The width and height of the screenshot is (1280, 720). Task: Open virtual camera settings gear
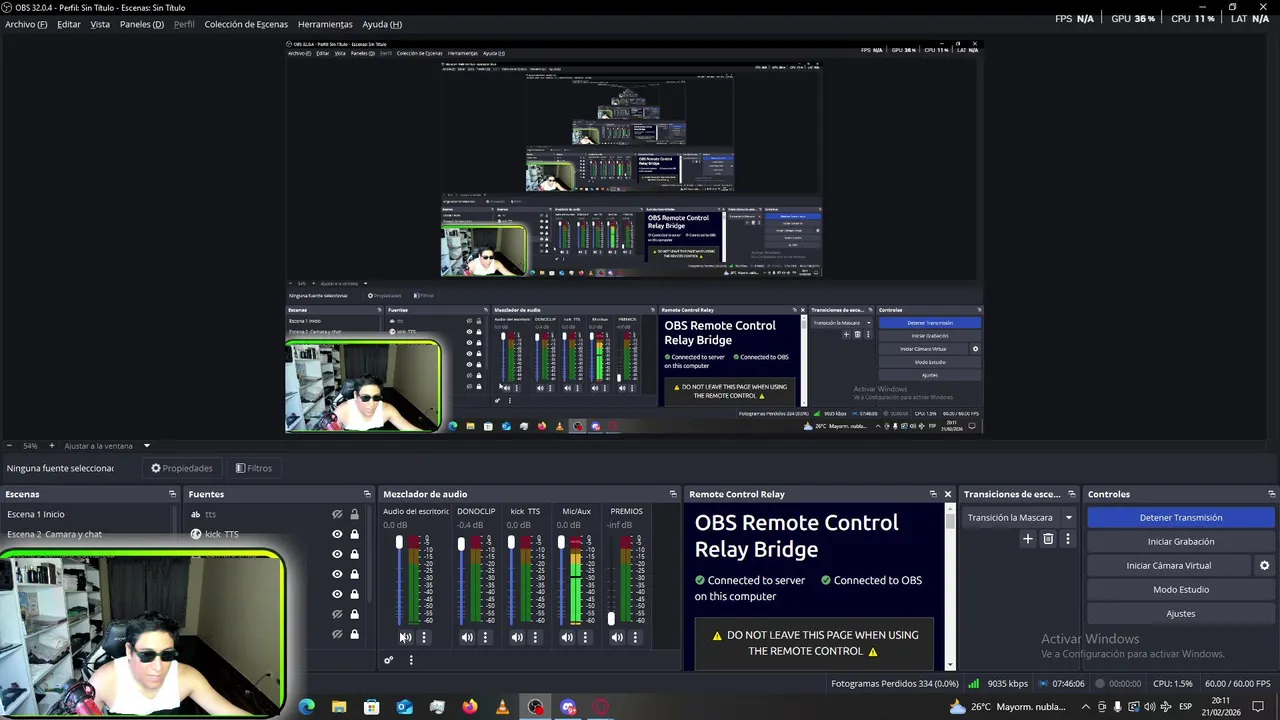pos(1264,566)
